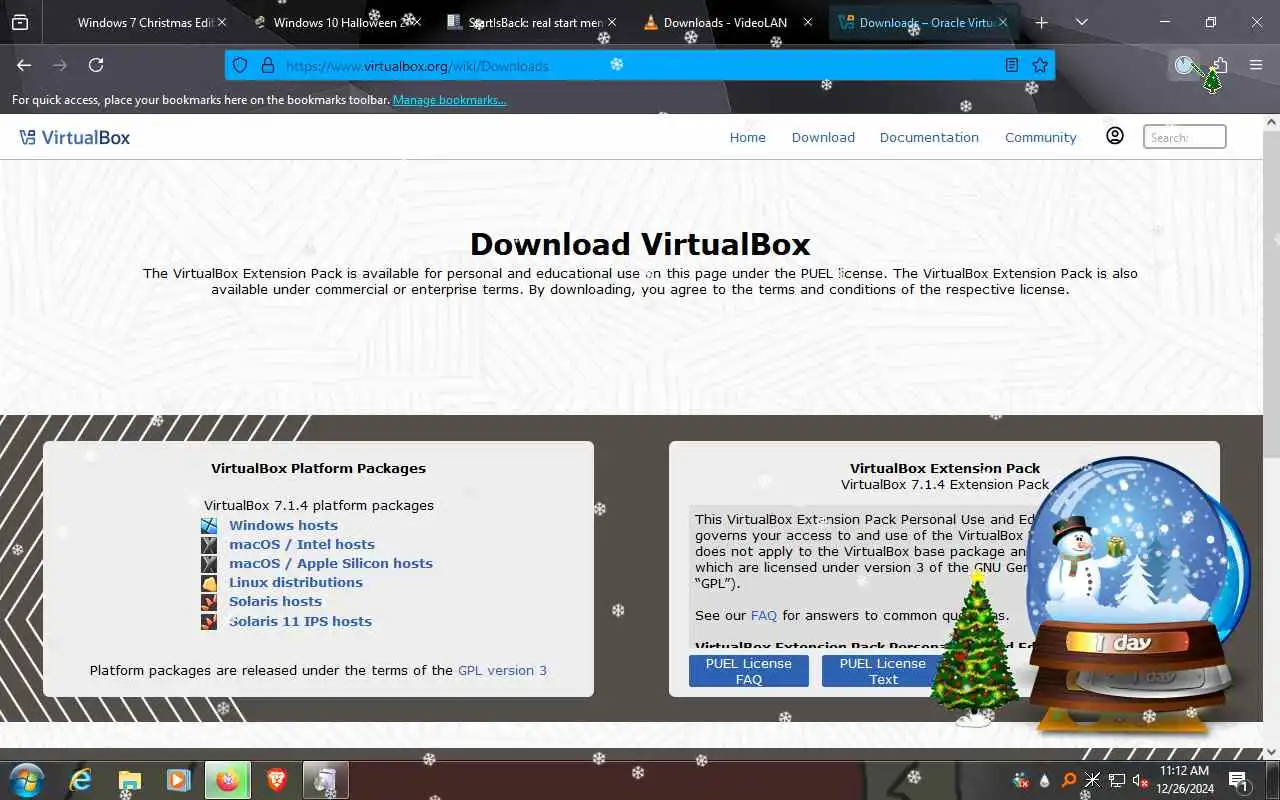Screen dimensions: 1280x800
Task: Open network tray icon
Action: (x=1117, y=780)
